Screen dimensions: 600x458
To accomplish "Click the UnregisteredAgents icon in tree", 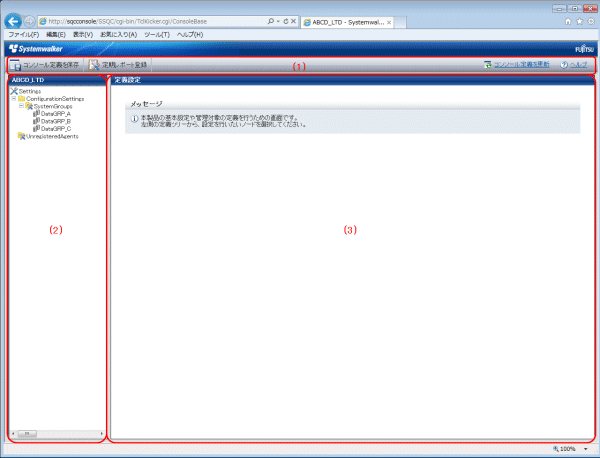I will coord(21,136).
